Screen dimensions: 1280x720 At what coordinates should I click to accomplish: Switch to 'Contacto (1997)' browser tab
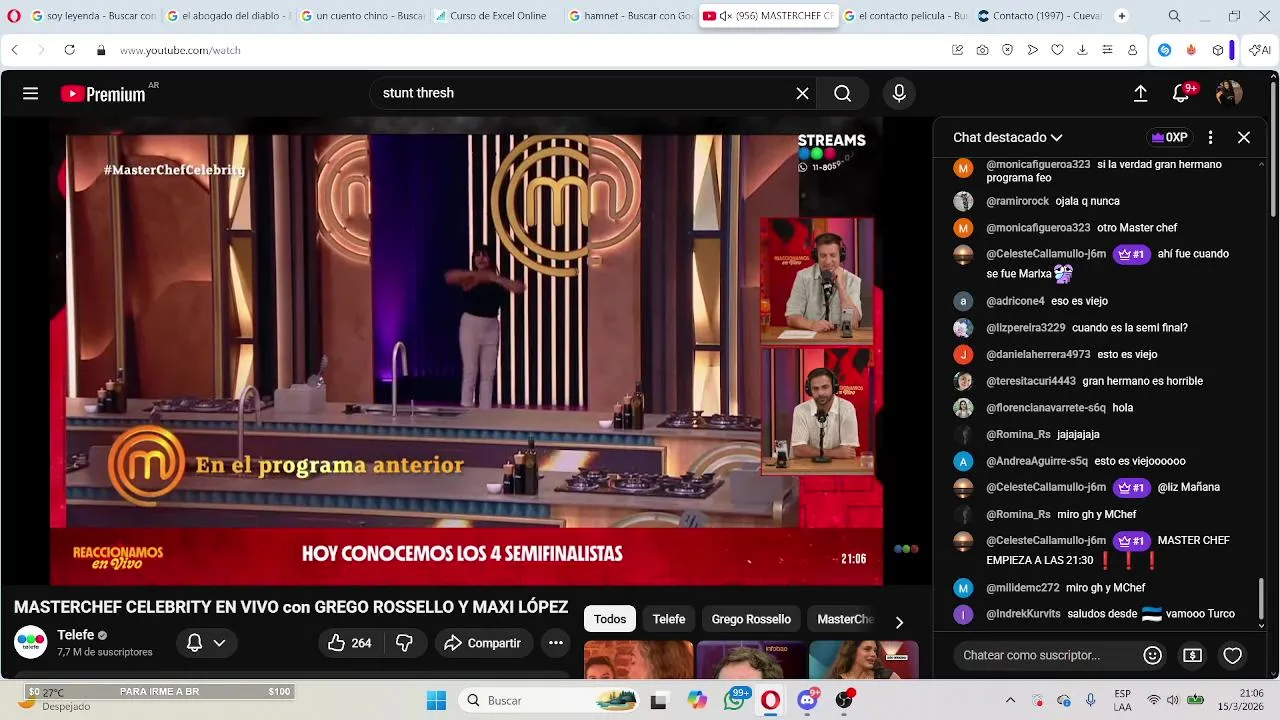1040,16
